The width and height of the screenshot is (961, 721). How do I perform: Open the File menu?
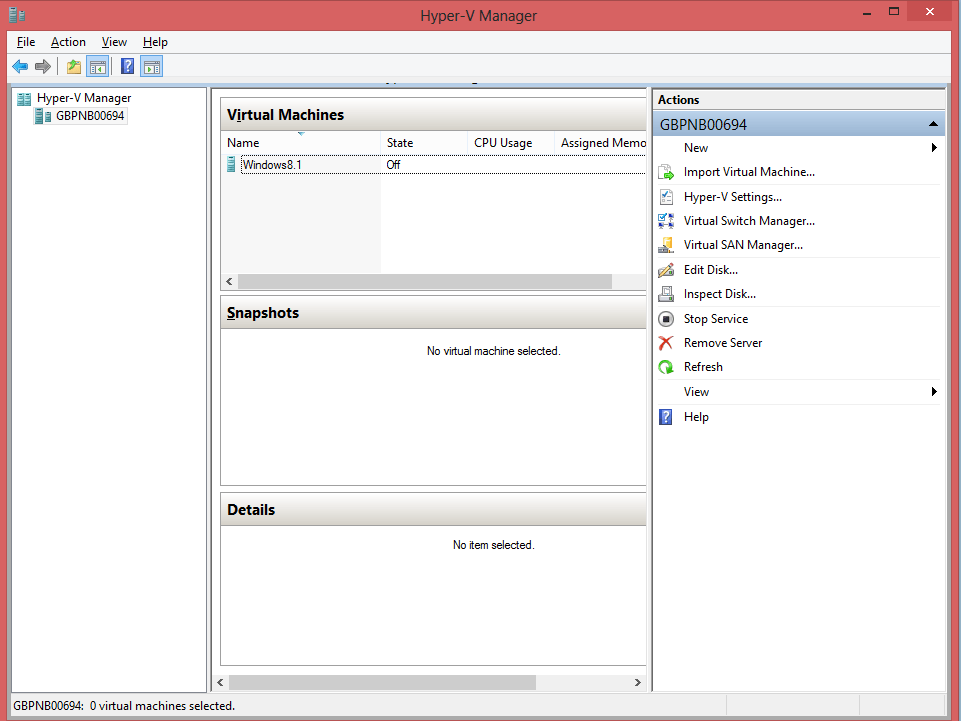26,42
